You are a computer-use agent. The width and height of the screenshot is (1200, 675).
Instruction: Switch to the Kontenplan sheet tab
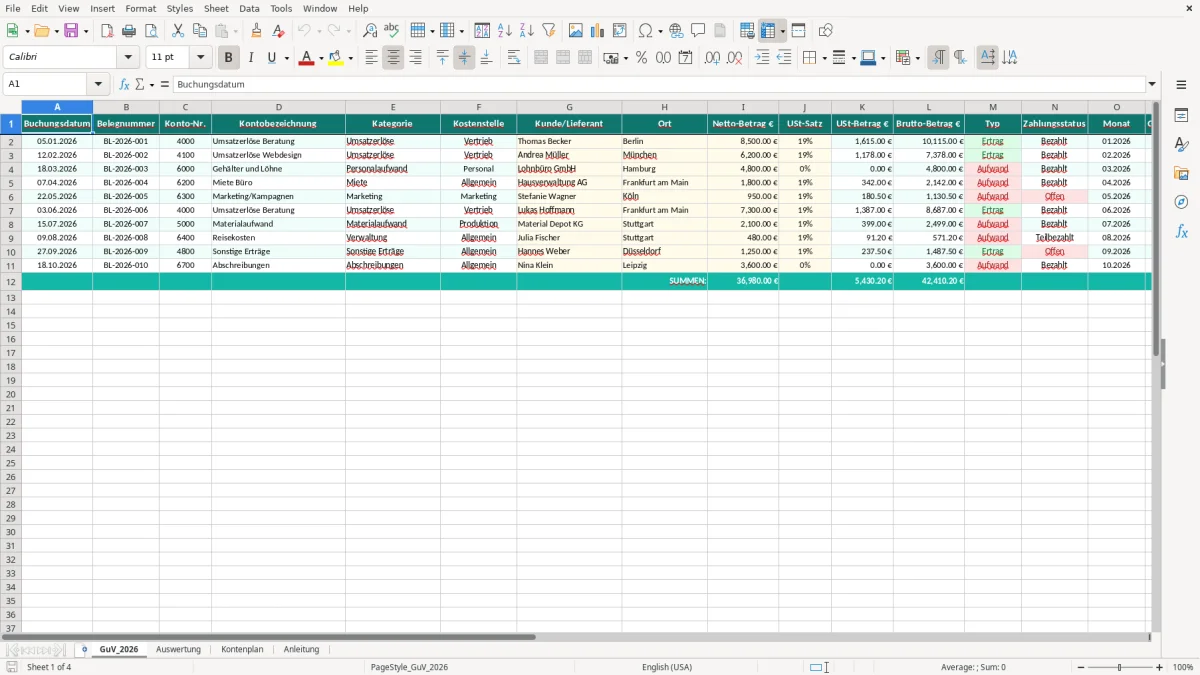point(242,649)
